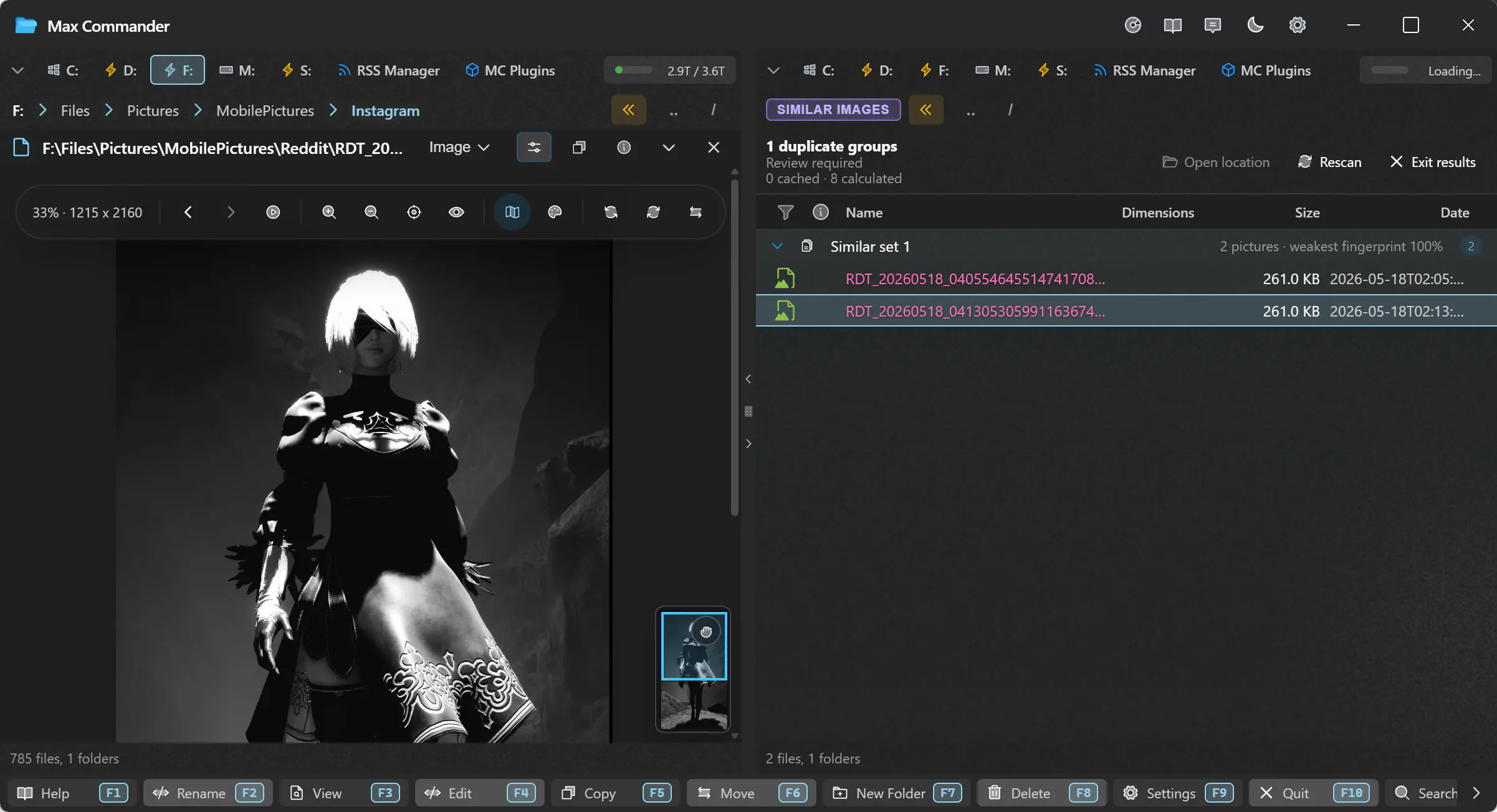Toggle viewer adjustments sliders button

click(x=534, y=148)
